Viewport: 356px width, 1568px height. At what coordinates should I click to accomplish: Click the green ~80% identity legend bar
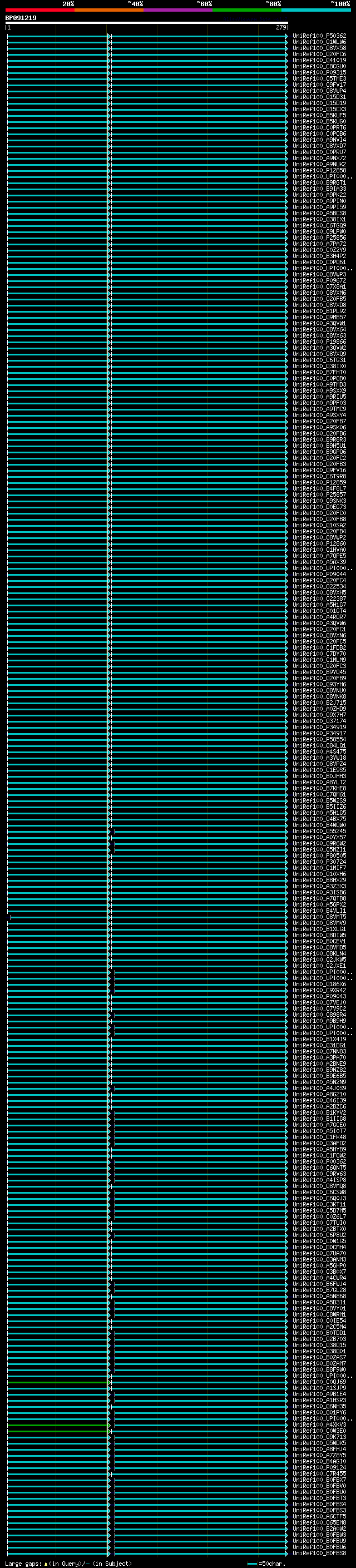coord(247,10)
